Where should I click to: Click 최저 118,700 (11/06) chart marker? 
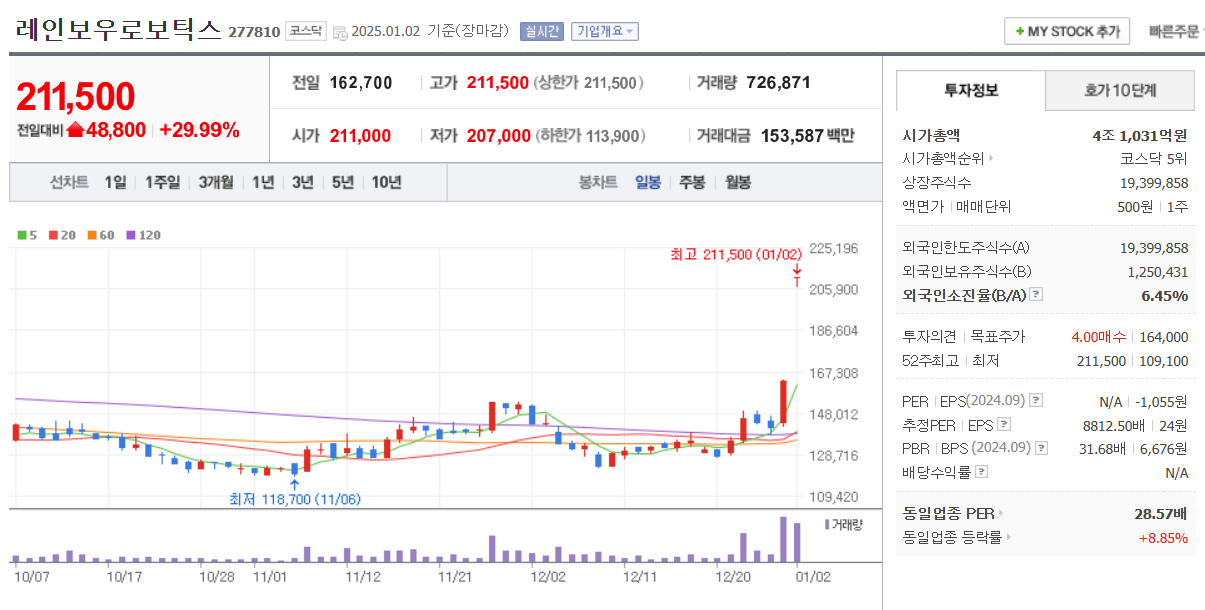click(295, 499)
